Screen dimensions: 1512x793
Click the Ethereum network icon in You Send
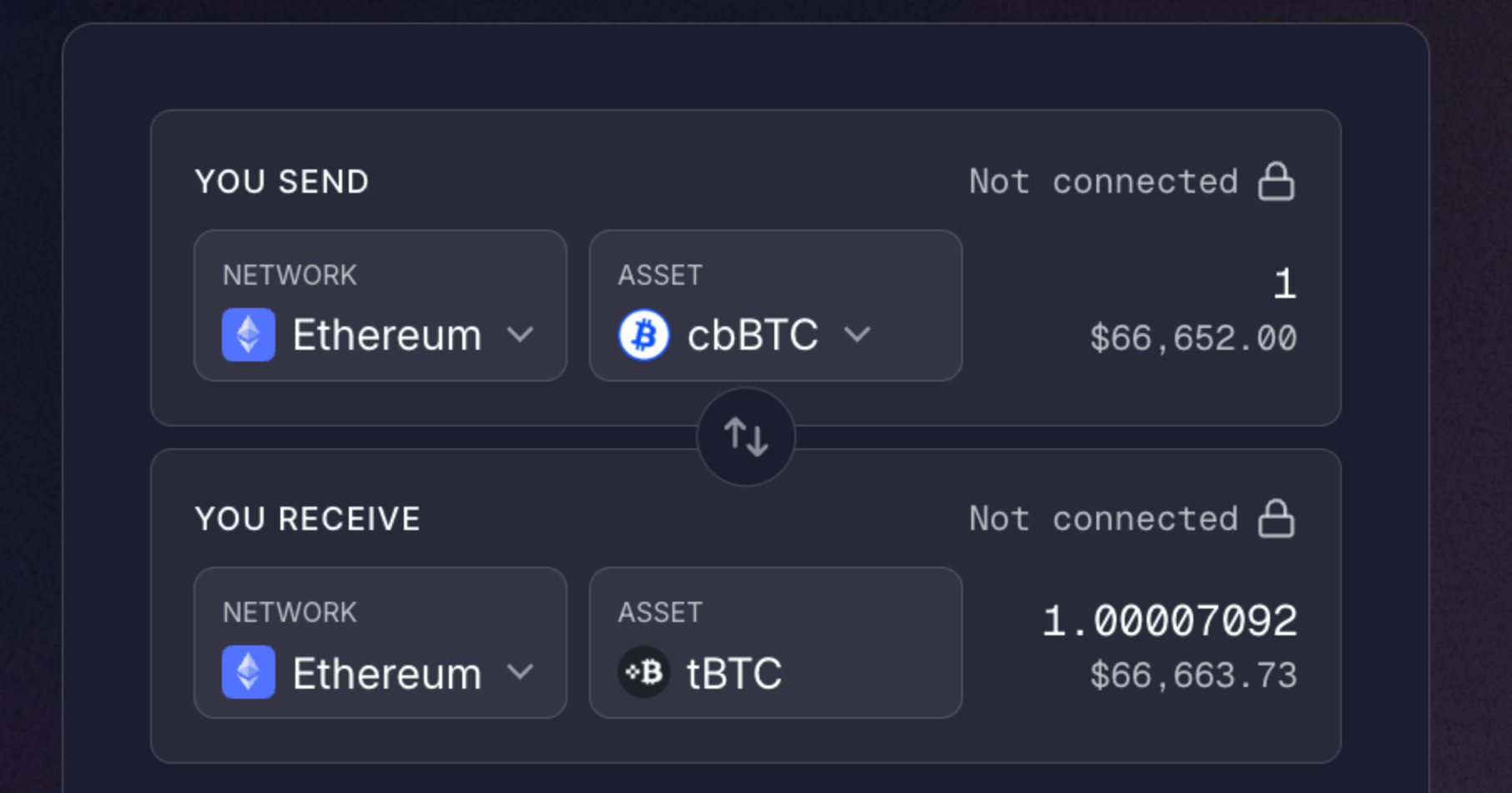pyautogui.click(x=247, y=335)
